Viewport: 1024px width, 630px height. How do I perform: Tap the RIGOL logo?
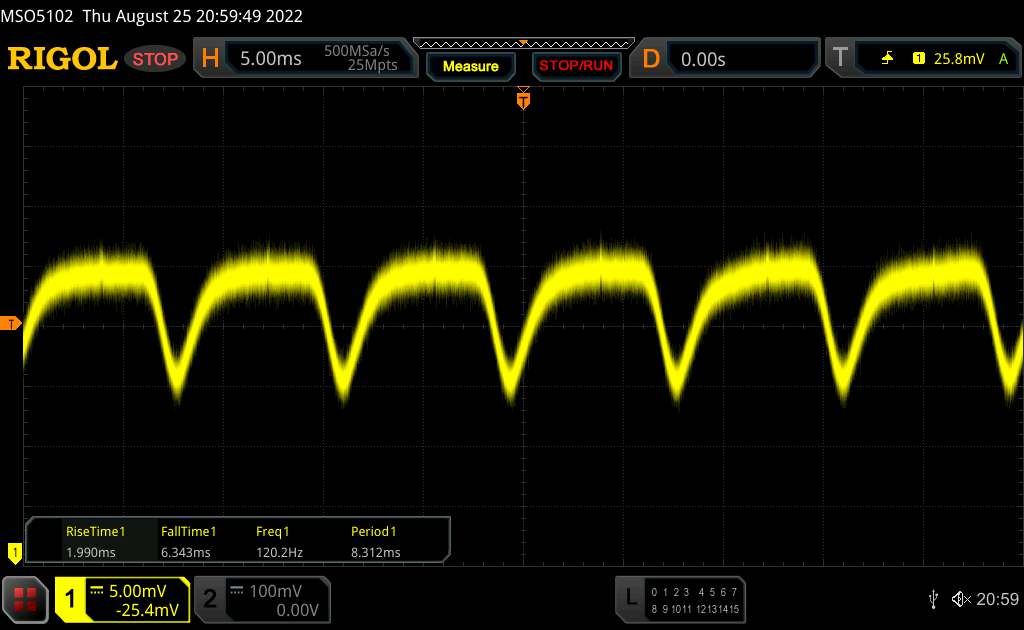tap(62, 59)
